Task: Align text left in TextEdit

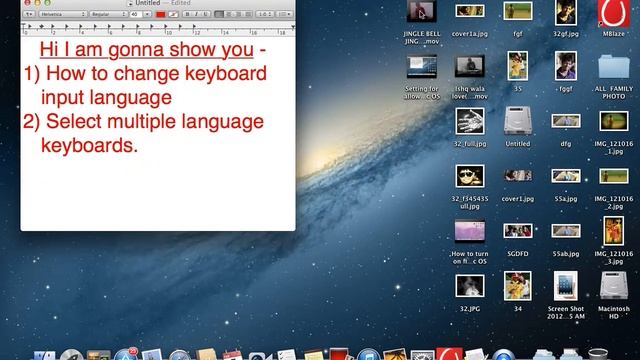Action: [x=219, y=14]
